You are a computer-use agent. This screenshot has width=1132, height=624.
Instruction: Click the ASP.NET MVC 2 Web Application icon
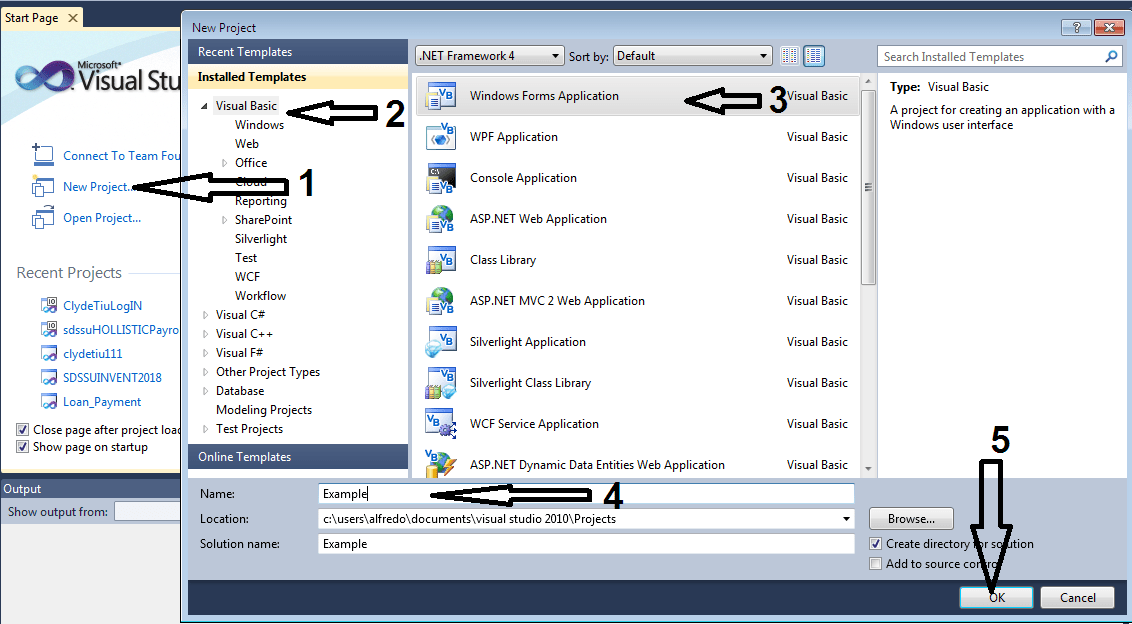(x=440, y=301)
